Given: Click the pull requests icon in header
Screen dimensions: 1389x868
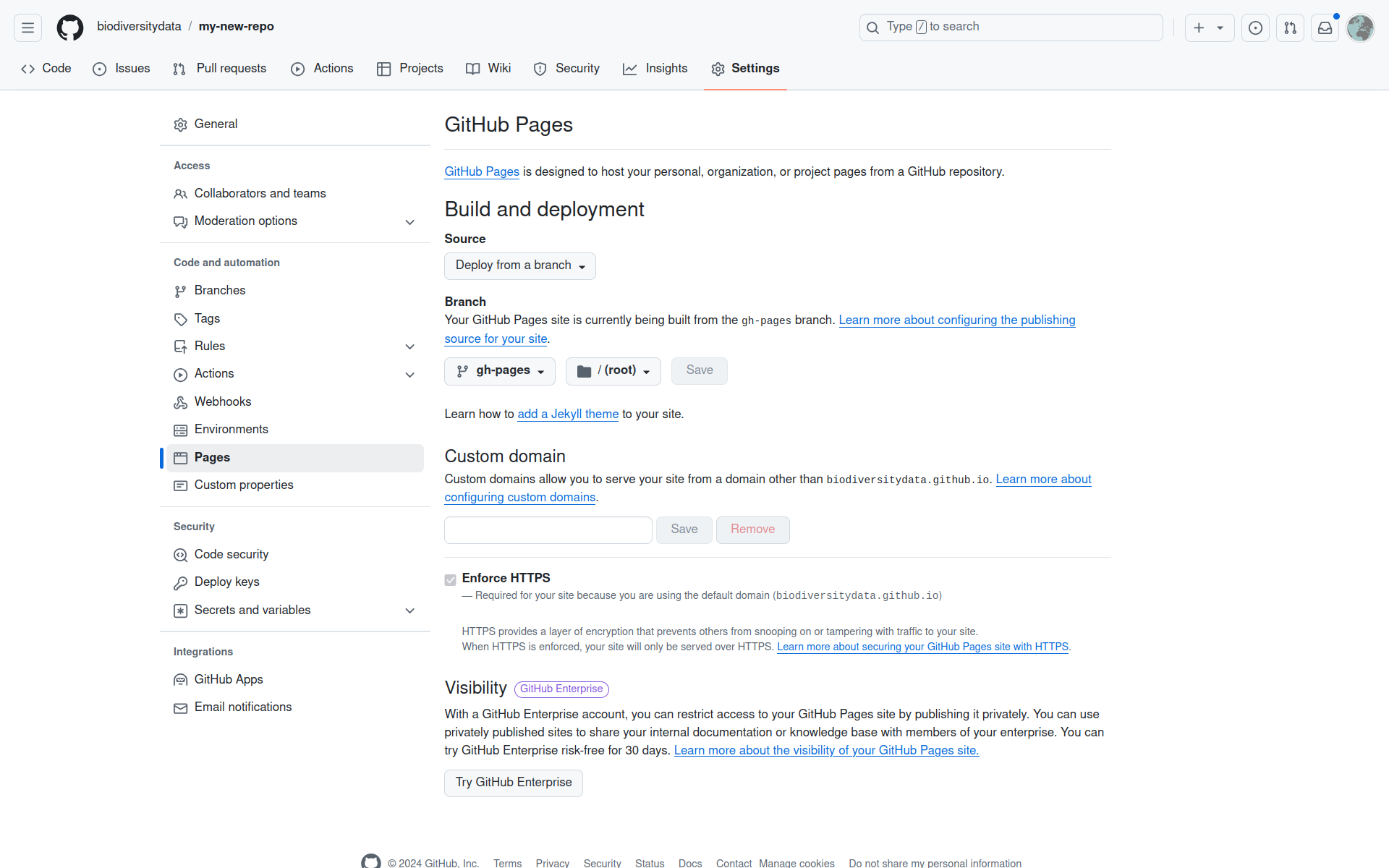Looking at the screenshot, I should click(x=1290, y=27).
